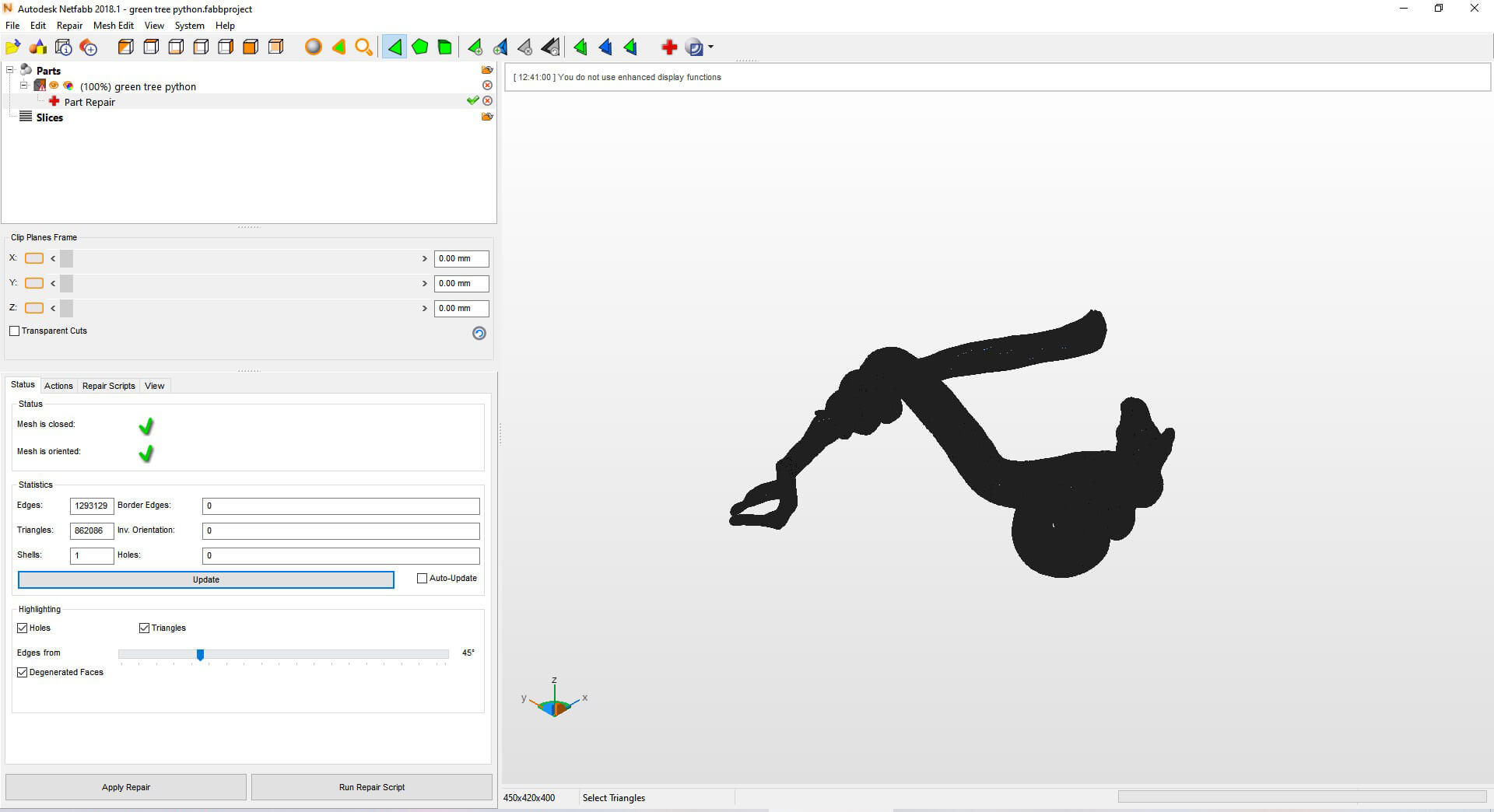Click the Edges from angle slider handle
This screenshot has height=812, width=1494.
[x=200, y=655]
